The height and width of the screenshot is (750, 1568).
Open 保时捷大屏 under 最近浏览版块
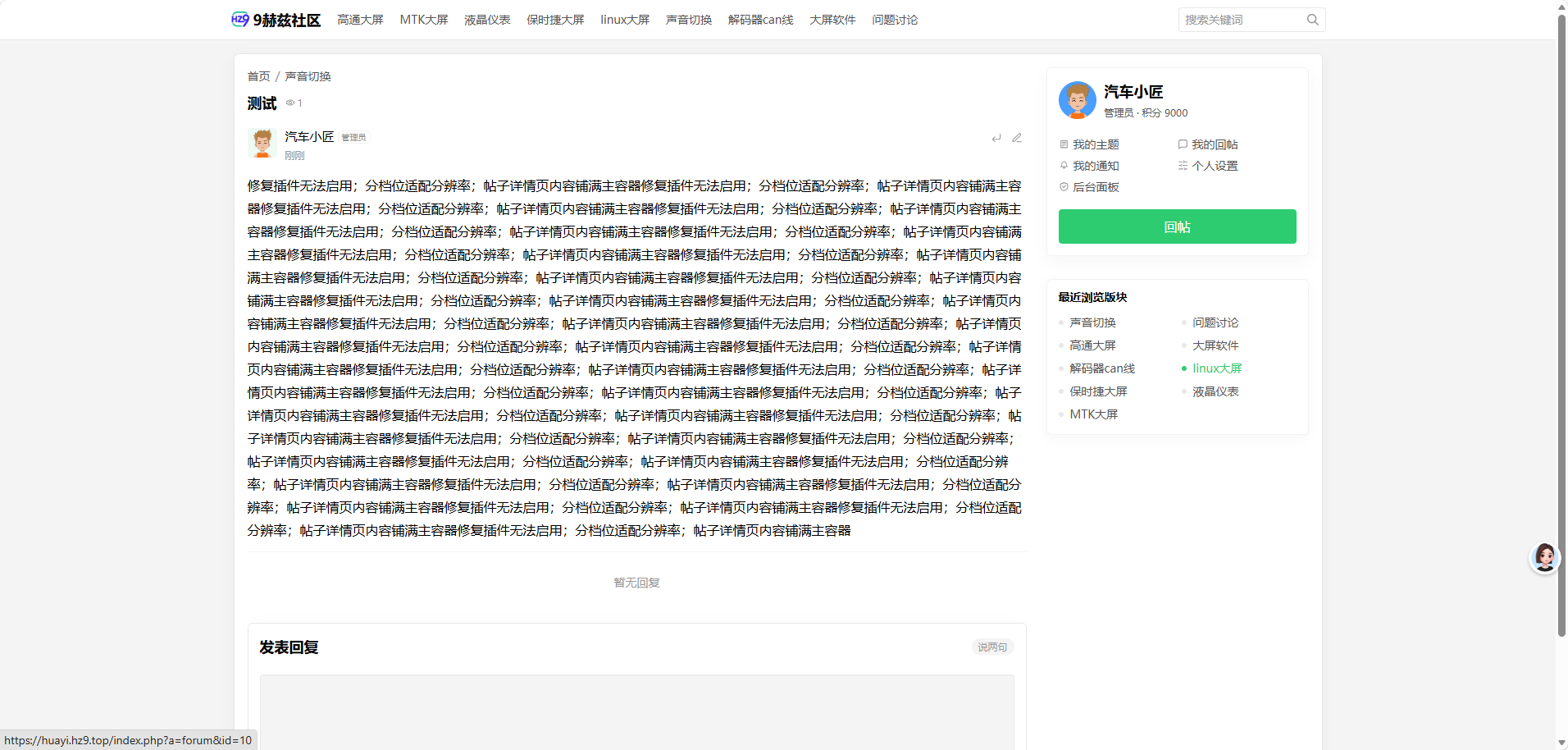pos(1099,391)
